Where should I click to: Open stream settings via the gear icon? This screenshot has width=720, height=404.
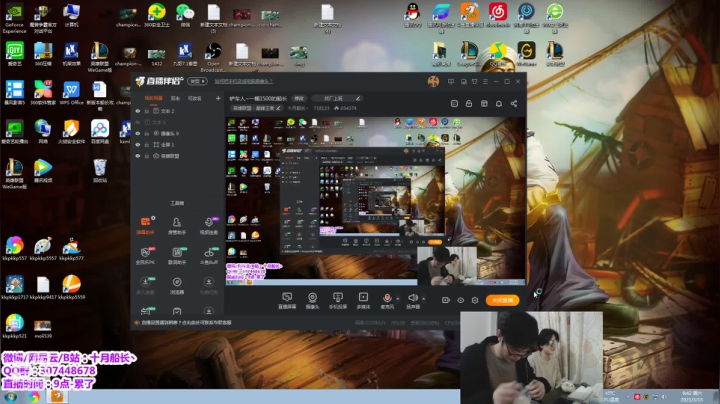coord(475,300)
